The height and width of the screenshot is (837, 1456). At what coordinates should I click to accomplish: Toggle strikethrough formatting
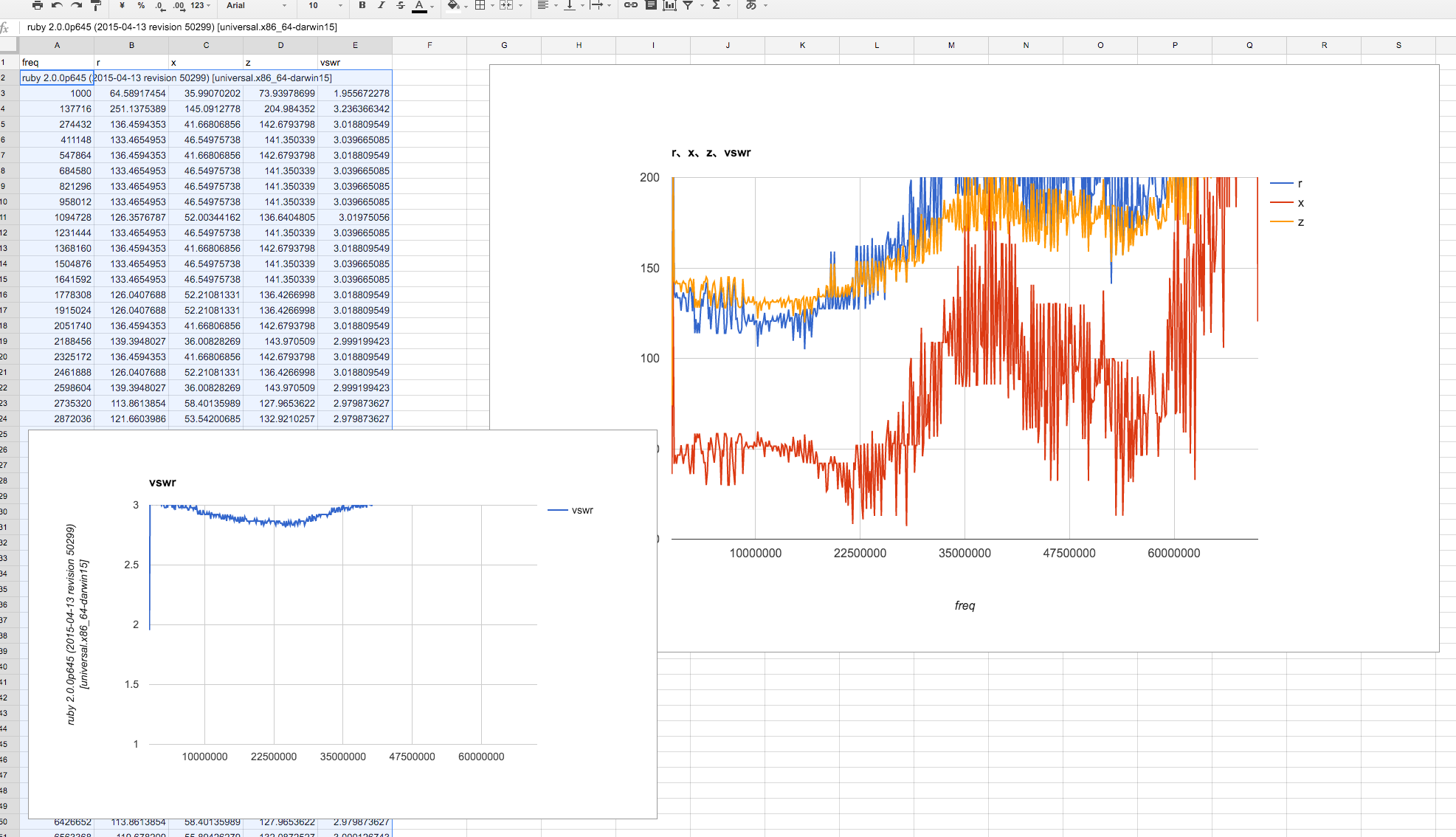(401, 5)
